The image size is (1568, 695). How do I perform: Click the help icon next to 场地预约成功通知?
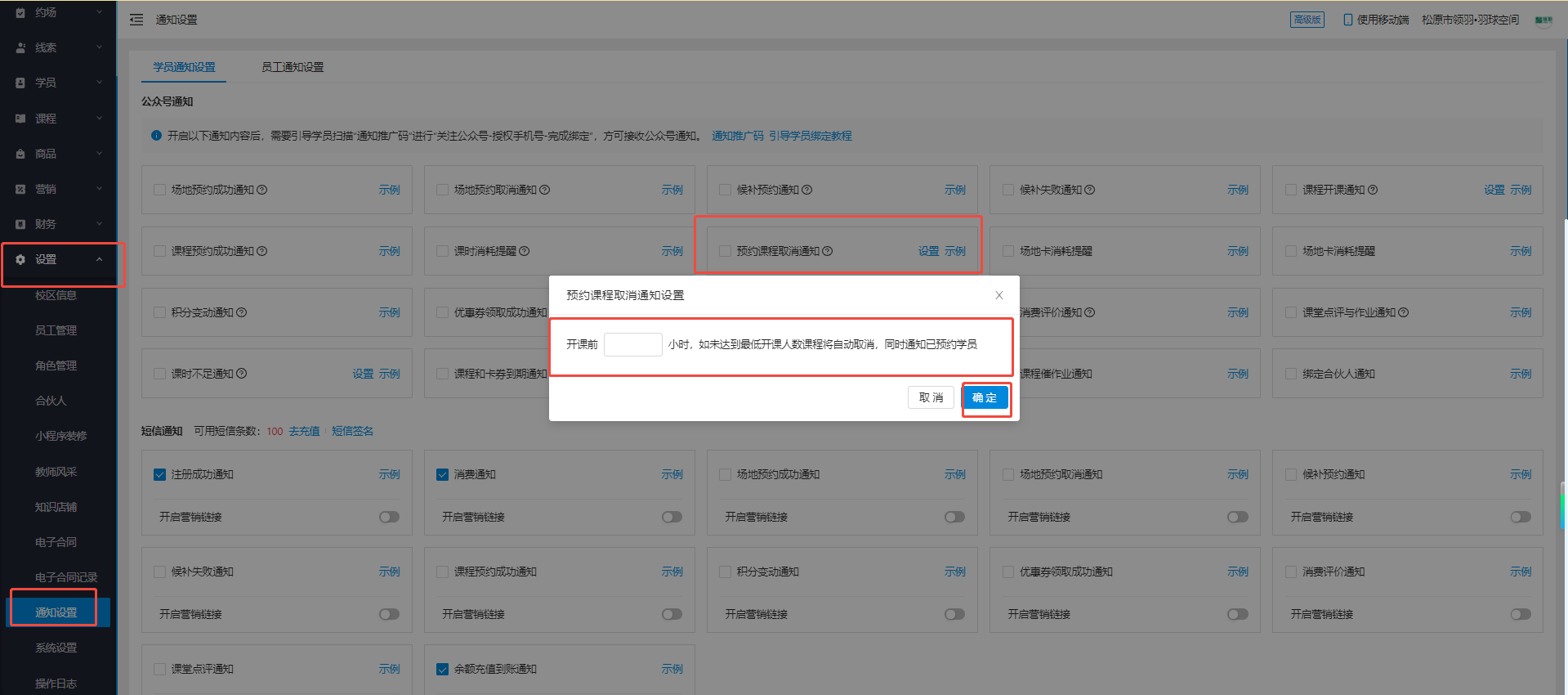tap(262, 190)
